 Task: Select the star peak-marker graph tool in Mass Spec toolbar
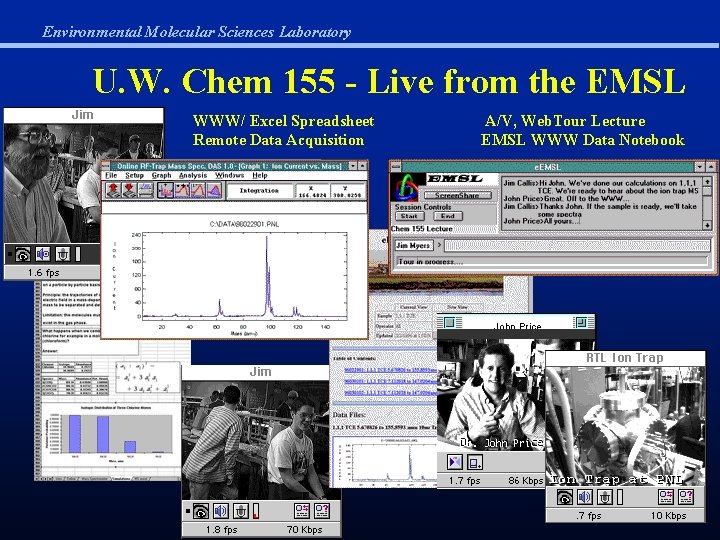click(x=182, y=190)
